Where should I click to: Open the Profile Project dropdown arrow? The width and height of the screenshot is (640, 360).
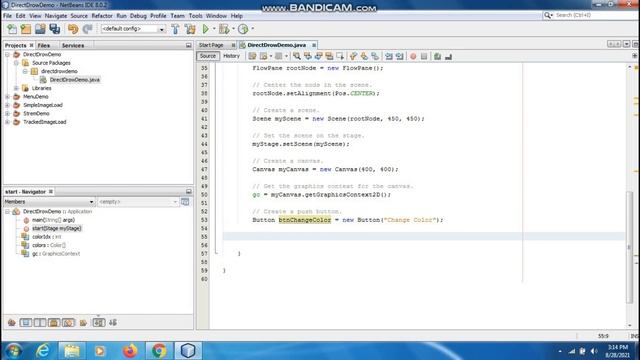[252, 29]
